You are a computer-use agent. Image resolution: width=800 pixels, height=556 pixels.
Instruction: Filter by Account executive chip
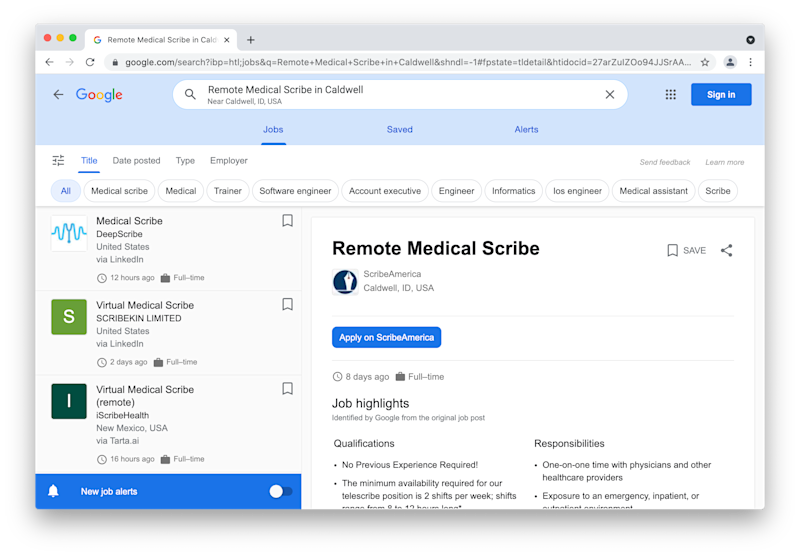click(385, 191)
